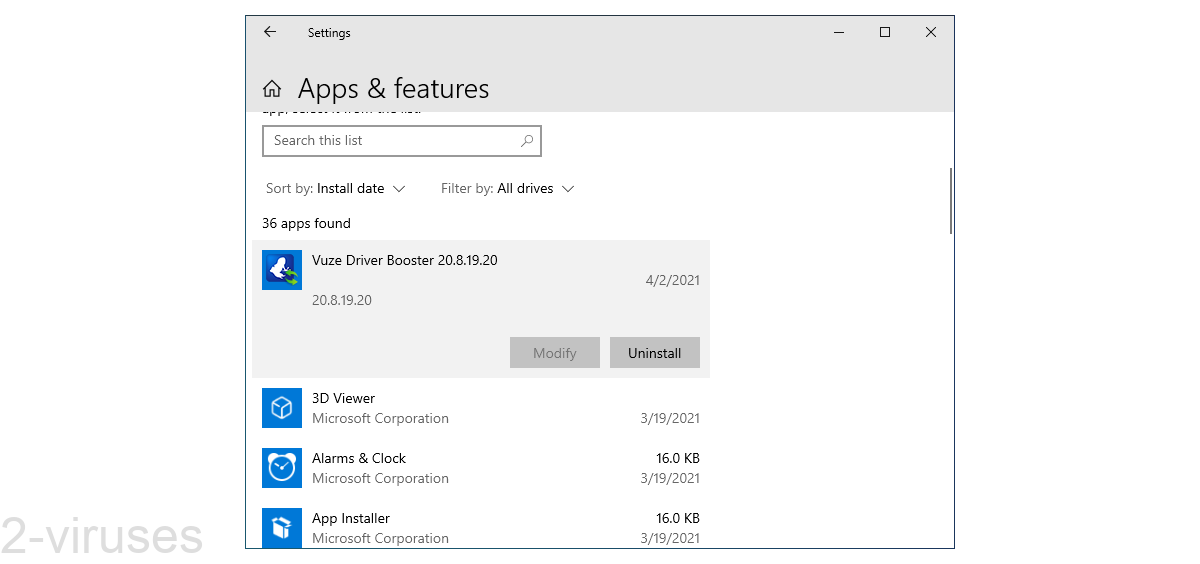Click App Installer 16.0 KB size

678,518
